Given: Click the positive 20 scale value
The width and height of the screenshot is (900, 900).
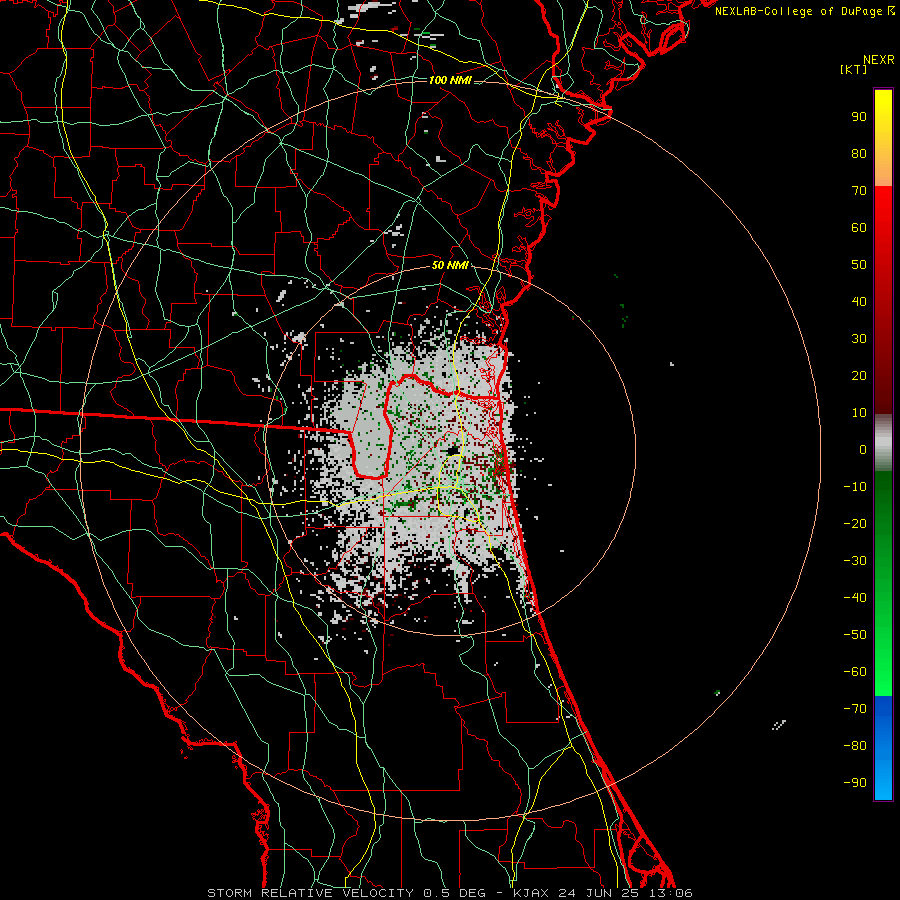Looking at the screenshot, I should pyautogui.click(x=859, y=375).
